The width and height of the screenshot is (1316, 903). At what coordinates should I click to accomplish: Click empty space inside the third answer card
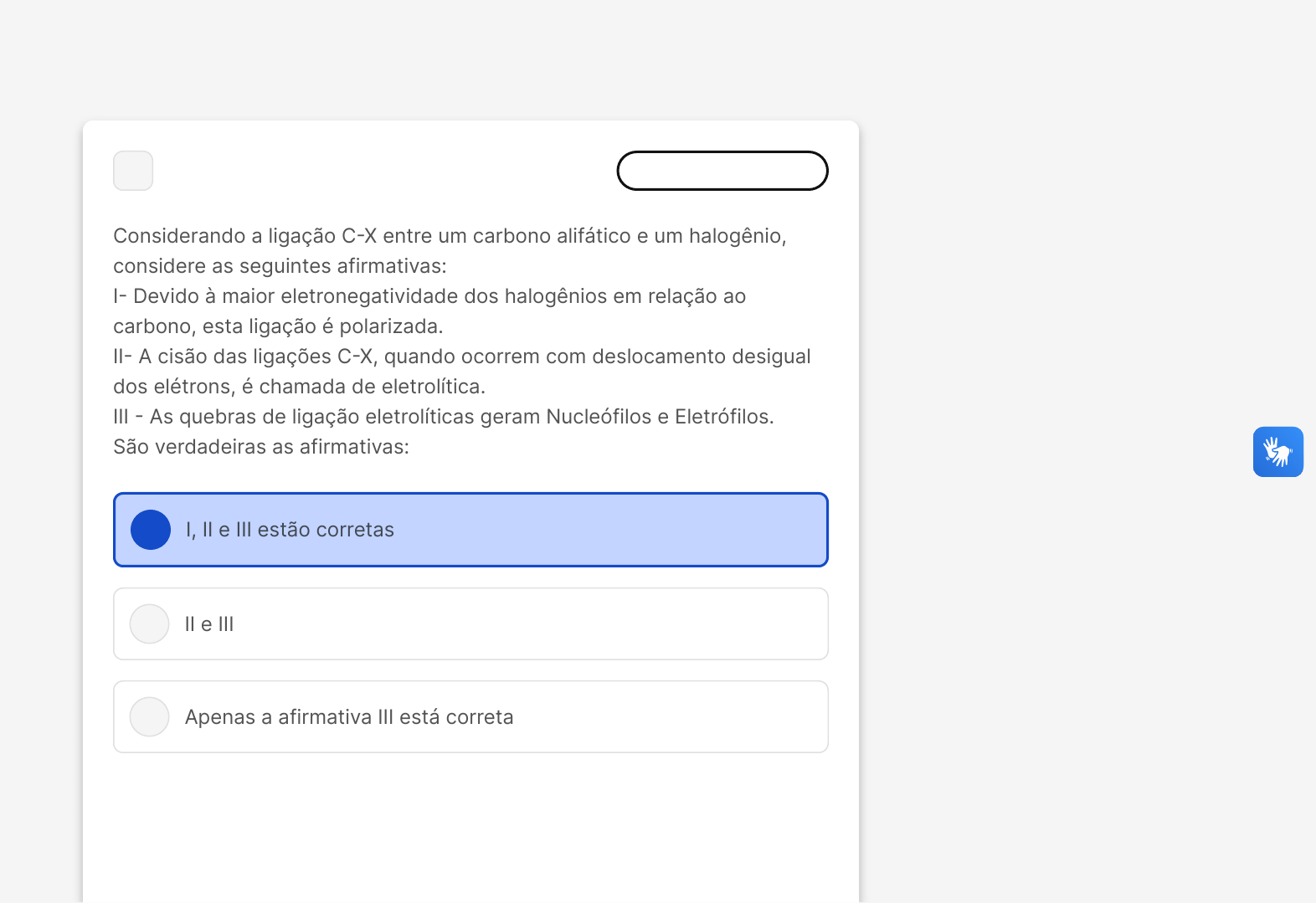pos(670,717)
